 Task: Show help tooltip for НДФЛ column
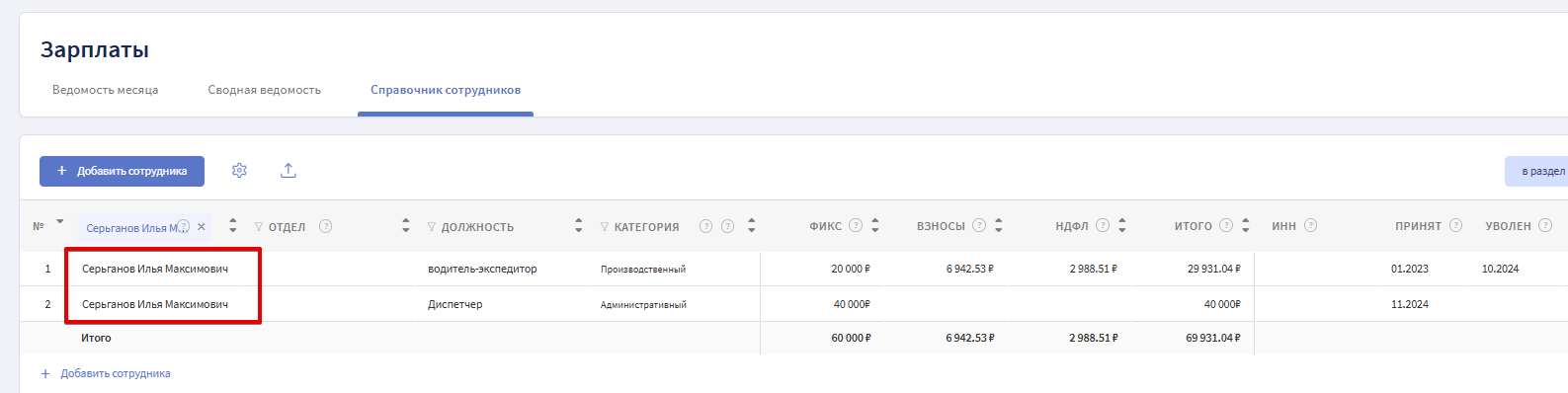1103,225
